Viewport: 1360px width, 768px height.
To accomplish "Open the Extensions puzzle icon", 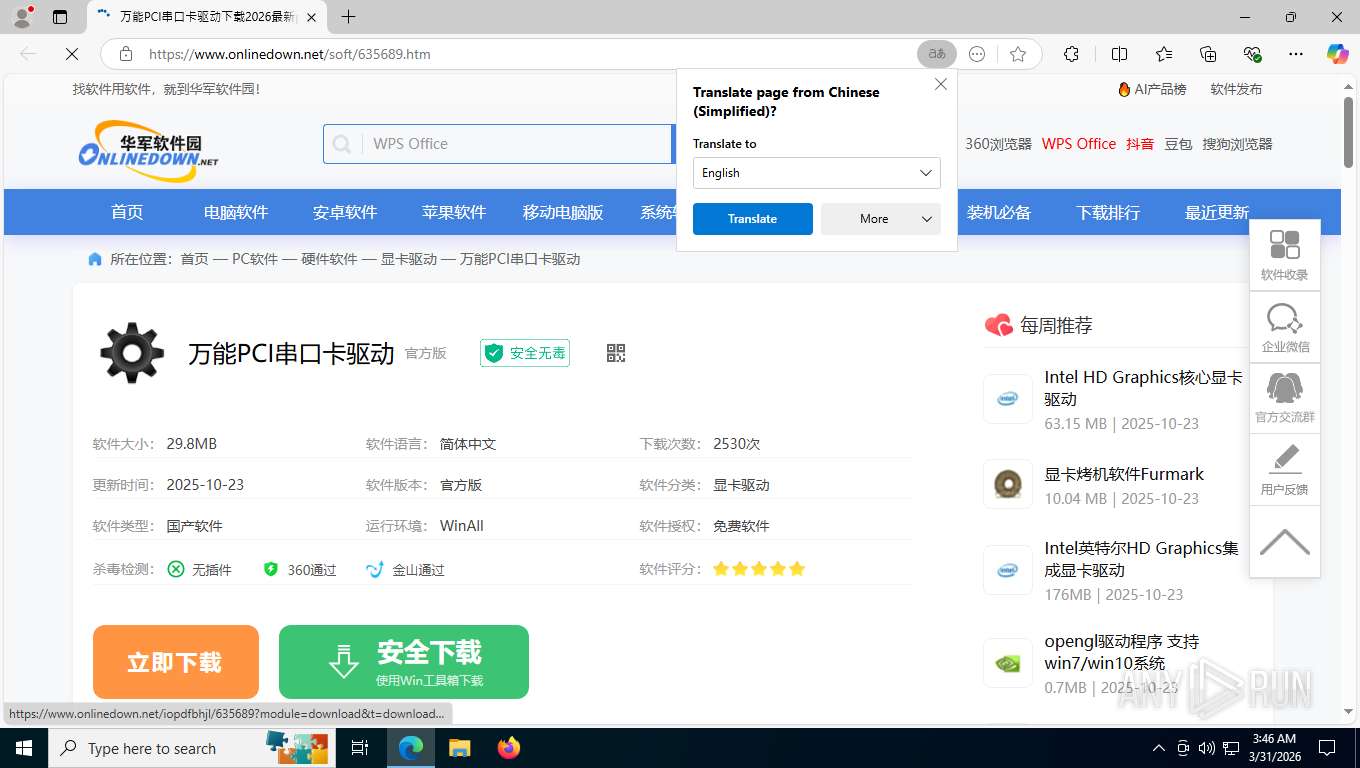I will [x=1071, y=54].
